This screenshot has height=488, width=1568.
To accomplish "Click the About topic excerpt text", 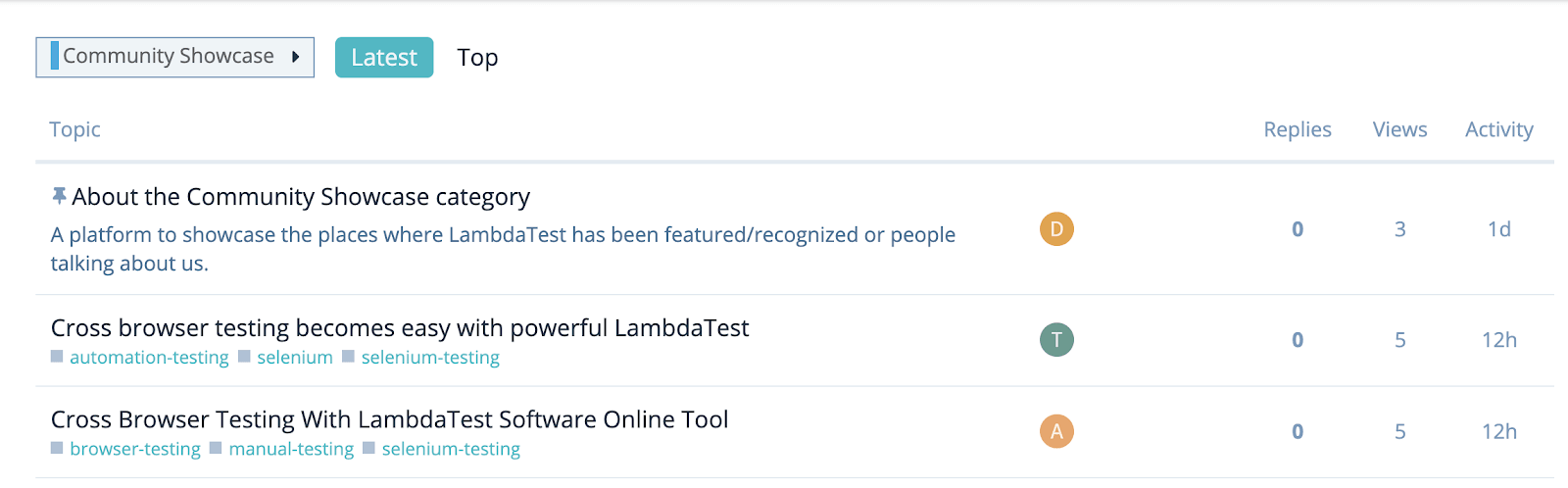I will coord(502,235).
